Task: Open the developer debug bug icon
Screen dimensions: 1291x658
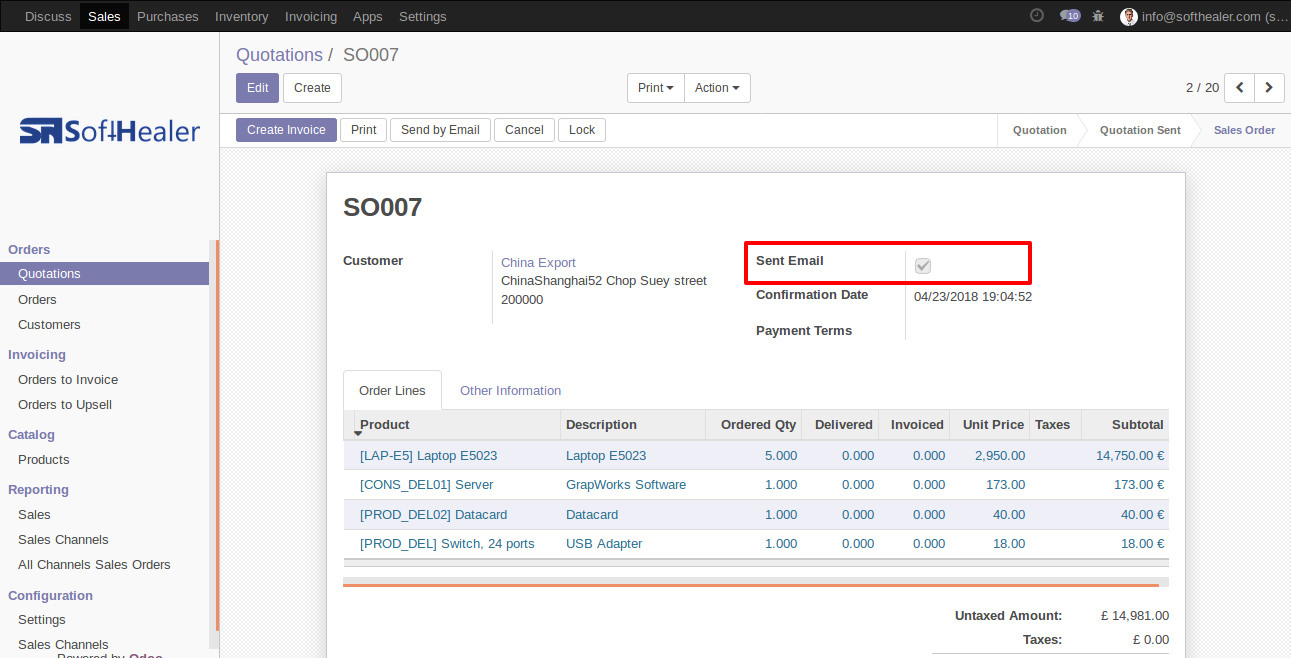Action: tap(1098, 16)
